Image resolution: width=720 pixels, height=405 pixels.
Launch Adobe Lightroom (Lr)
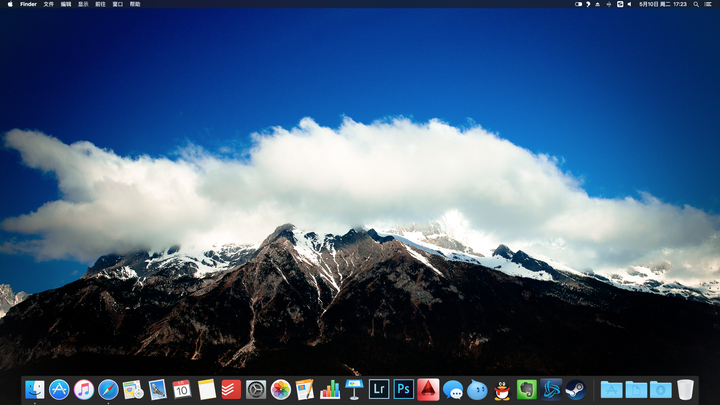pyautogui.click(x=379, y=389)
